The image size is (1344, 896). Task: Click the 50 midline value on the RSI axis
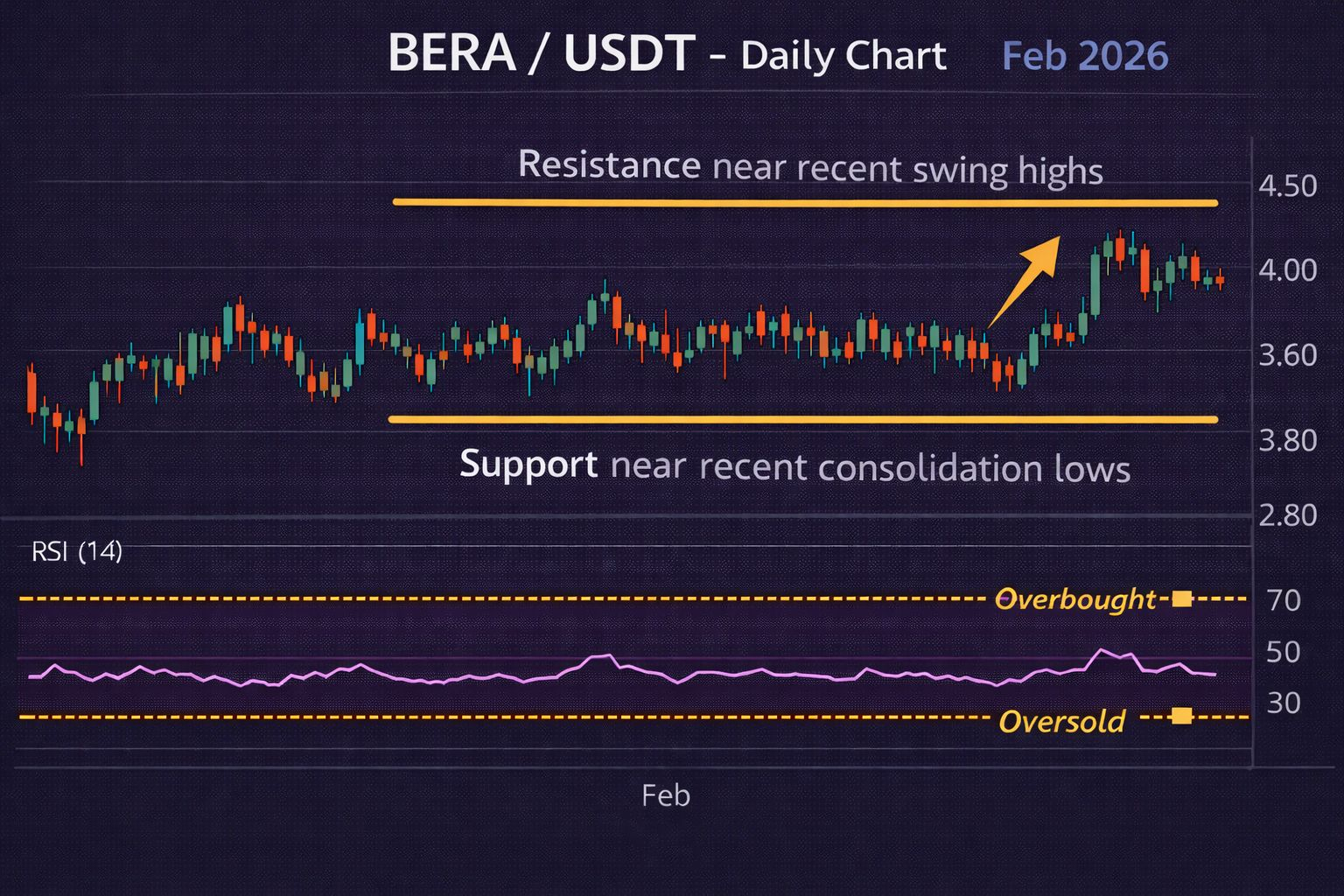(1283, 652)
